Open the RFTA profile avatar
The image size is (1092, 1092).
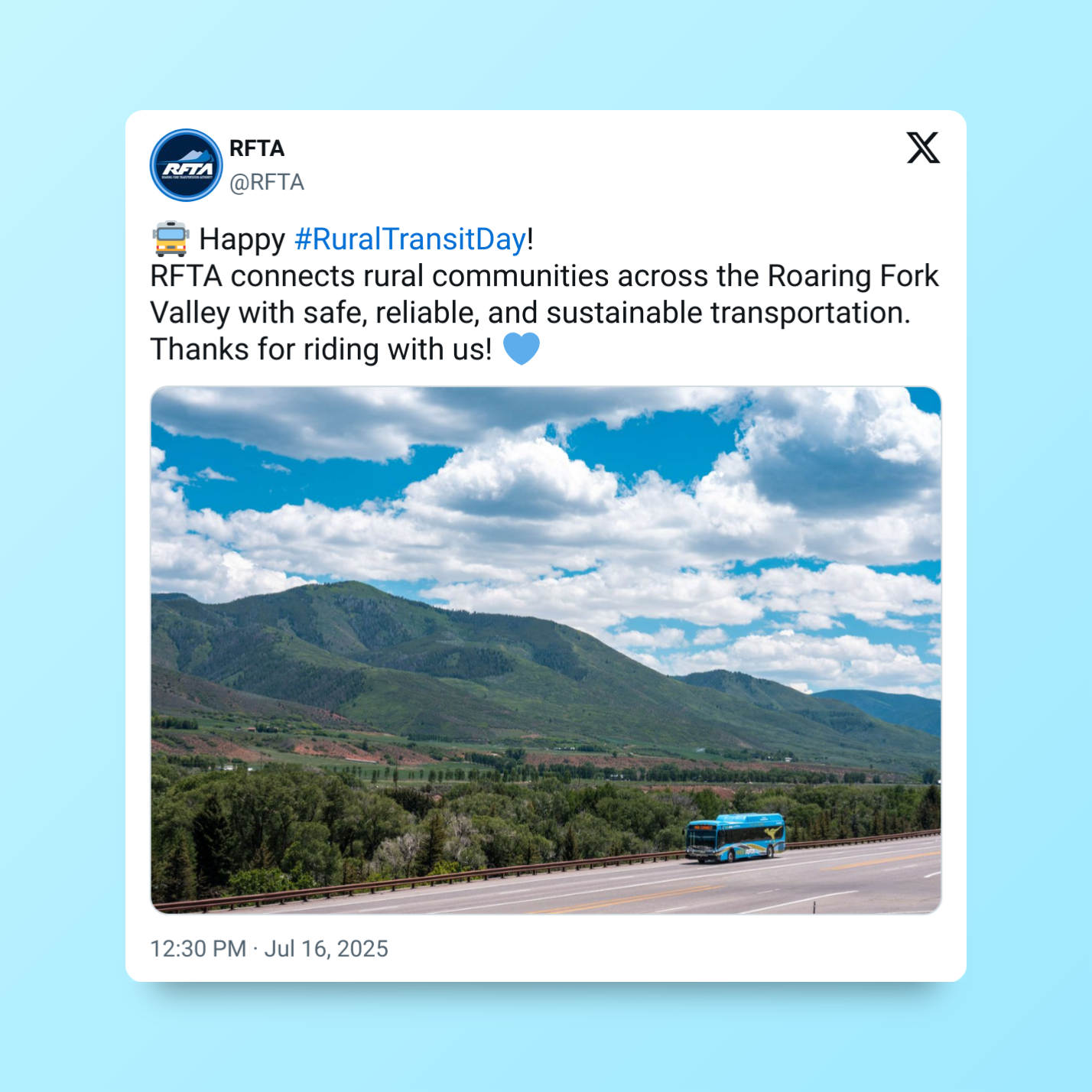(x=186, y=165)
